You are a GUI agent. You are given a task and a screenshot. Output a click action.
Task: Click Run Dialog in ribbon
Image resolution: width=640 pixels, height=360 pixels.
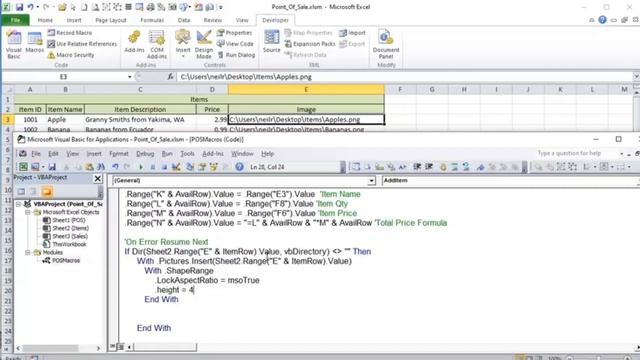coord(236,55)
